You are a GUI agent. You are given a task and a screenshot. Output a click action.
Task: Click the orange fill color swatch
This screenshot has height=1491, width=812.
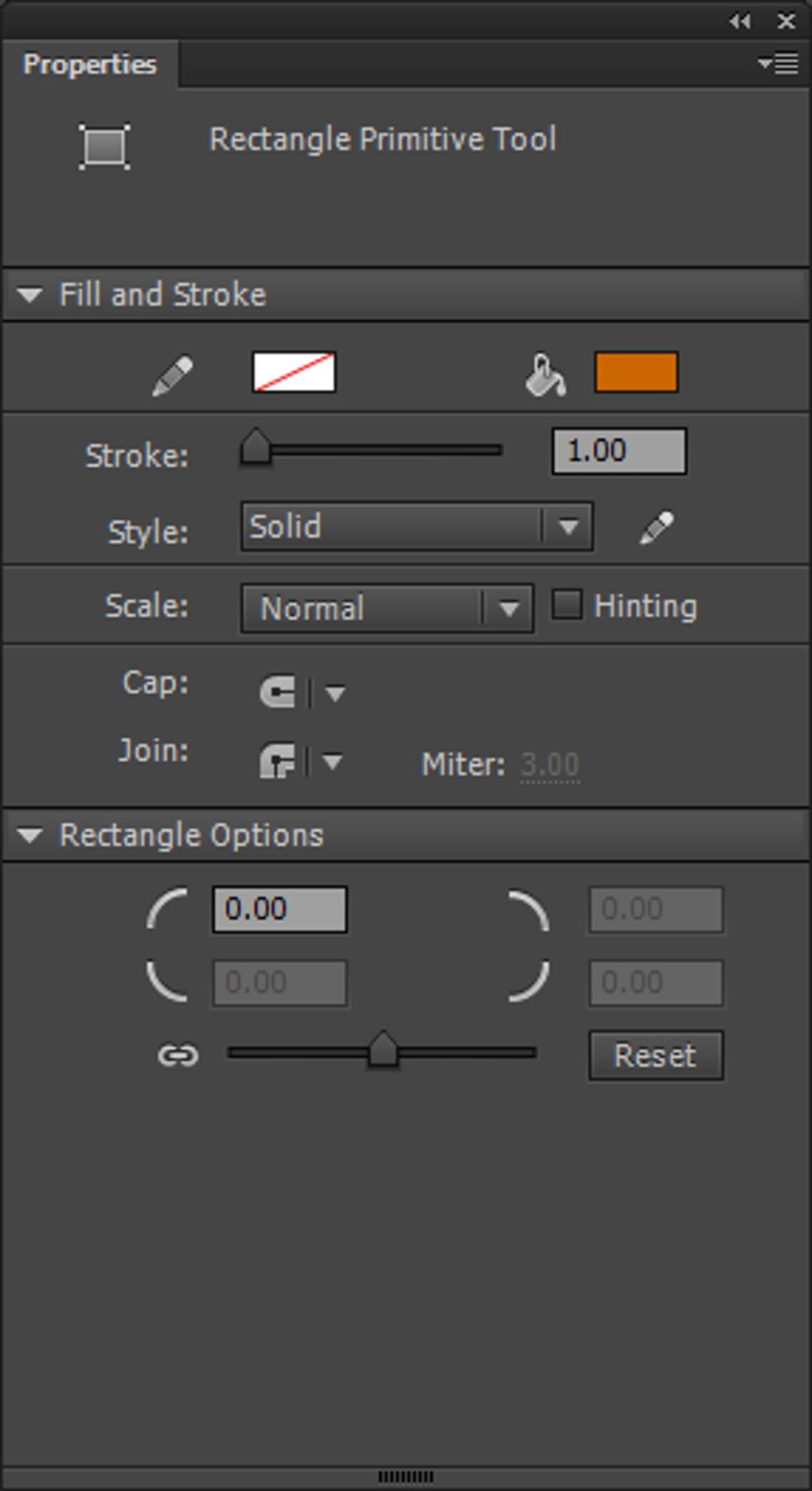click(636, 373)
